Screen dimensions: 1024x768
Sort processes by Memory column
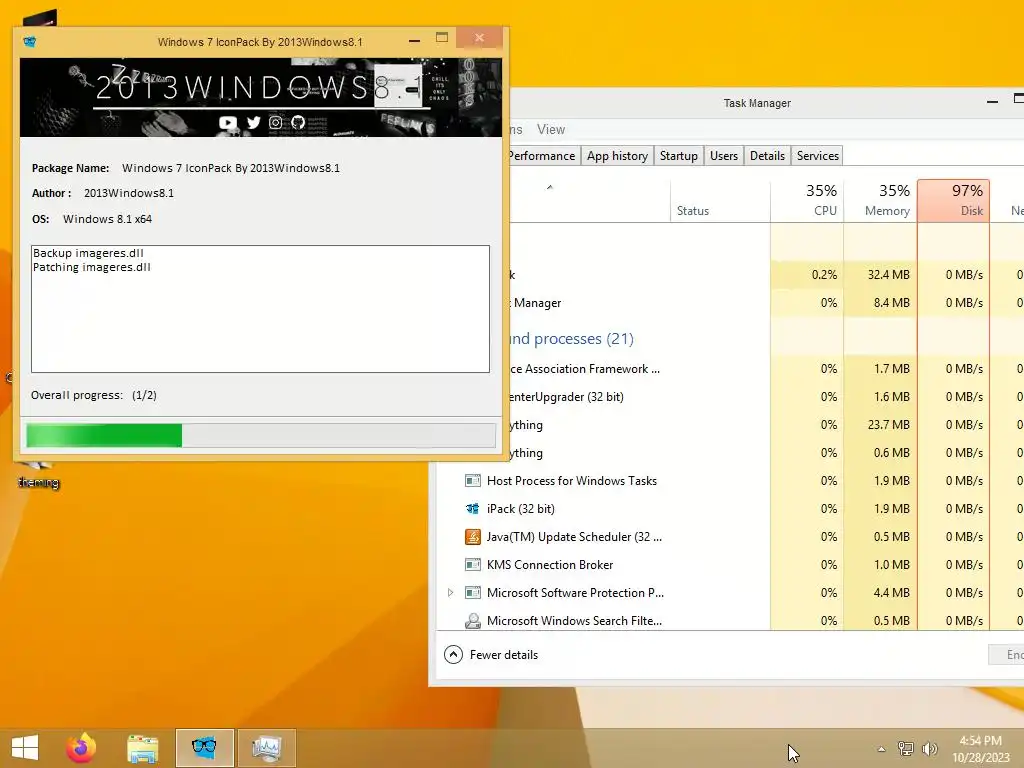(880, 200)
